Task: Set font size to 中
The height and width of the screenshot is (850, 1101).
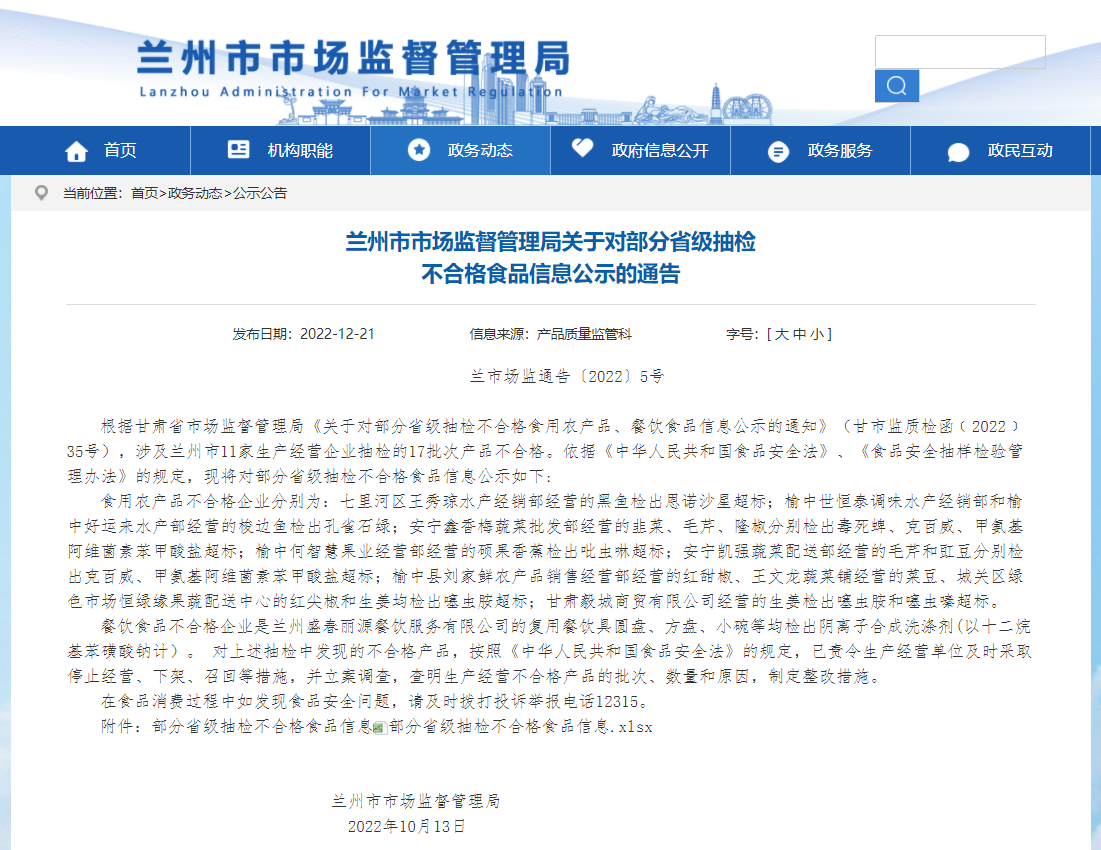Action: [799, 334]
